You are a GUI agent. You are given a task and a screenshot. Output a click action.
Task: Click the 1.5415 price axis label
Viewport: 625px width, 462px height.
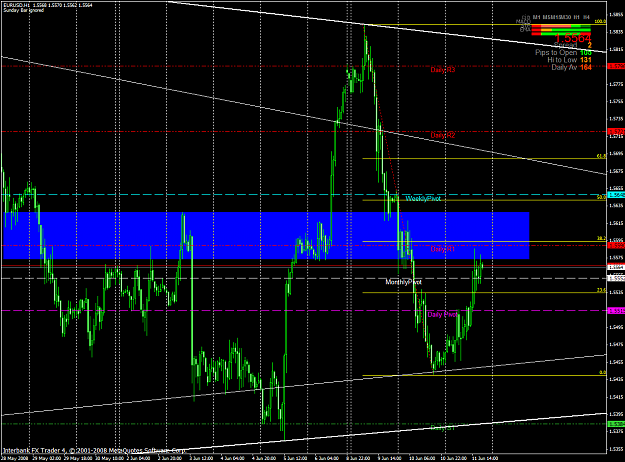tap(617, 397)
